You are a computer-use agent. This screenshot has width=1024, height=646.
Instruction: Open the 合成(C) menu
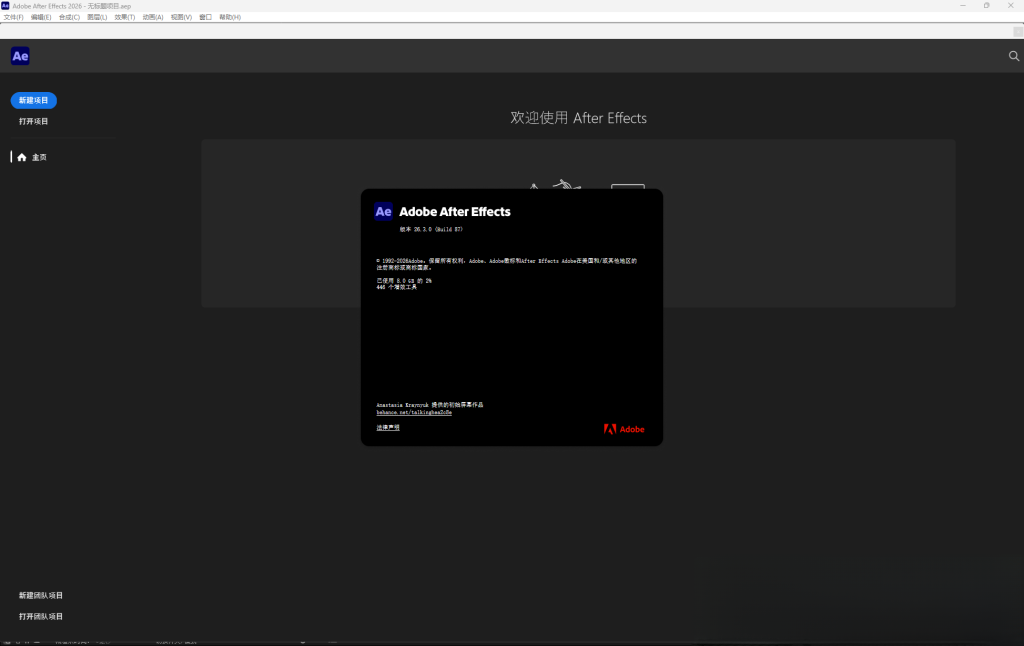pyautogui.click(x=69, y=17)
